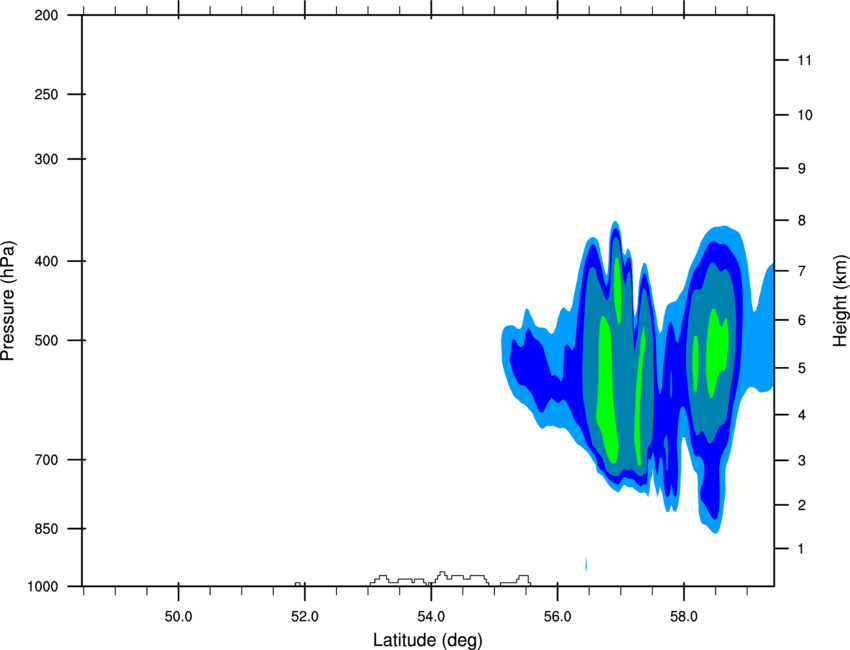Viewport: 850px width, 650px height.
Task: Click the 200 pressure axis label
Action: click(46, 16)
